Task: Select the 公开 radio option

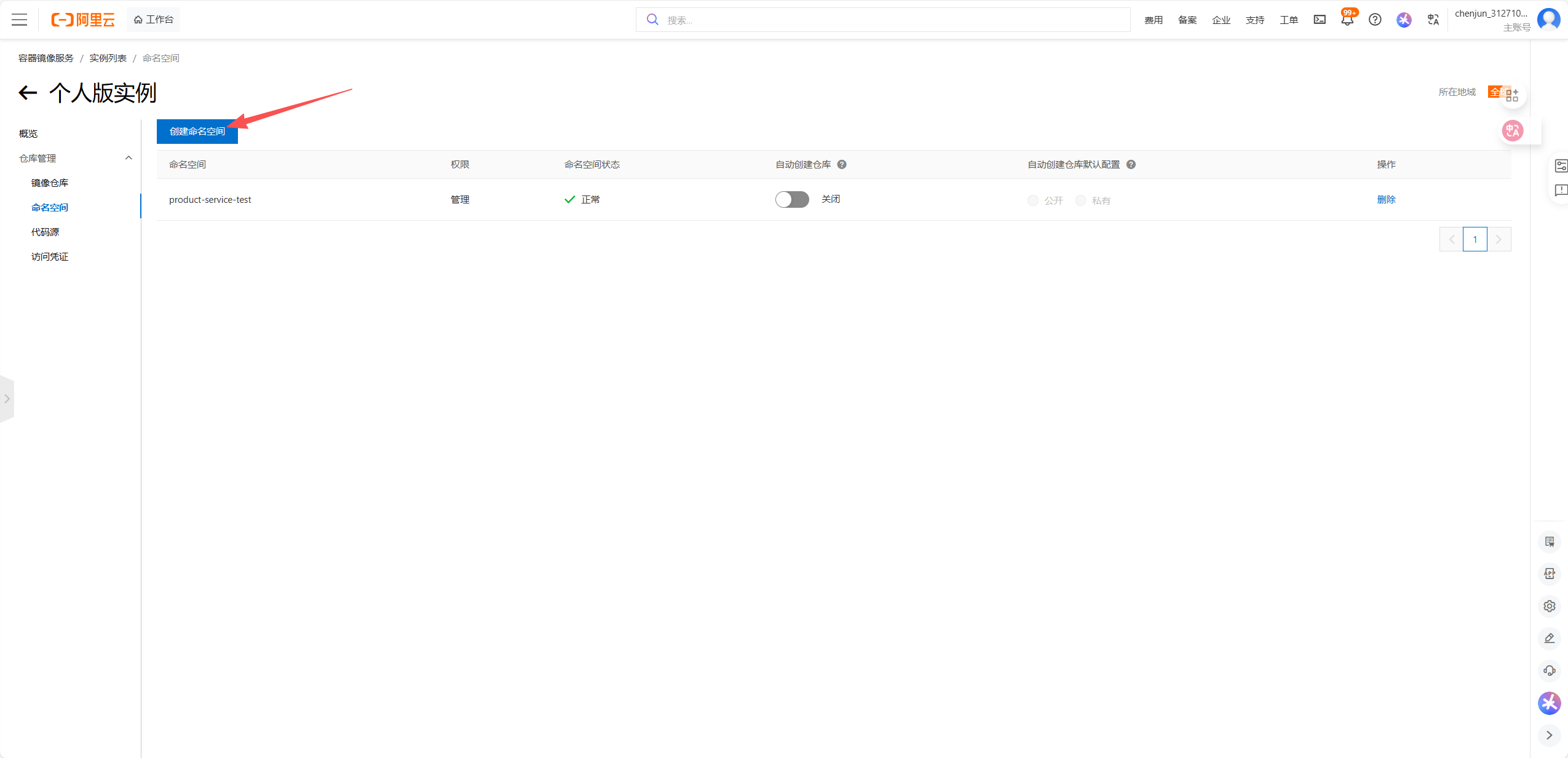Action: [x=1033, y=200]
